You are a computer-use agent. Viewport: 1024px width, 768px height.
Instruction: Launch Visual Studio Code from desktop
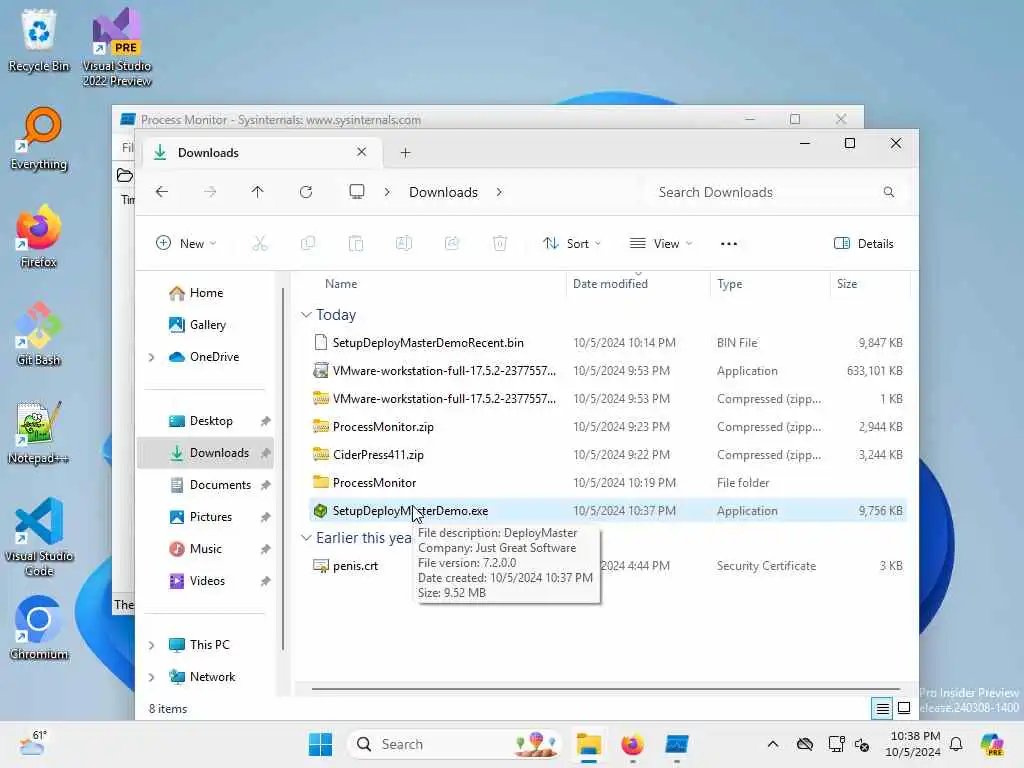click(39, 537)
